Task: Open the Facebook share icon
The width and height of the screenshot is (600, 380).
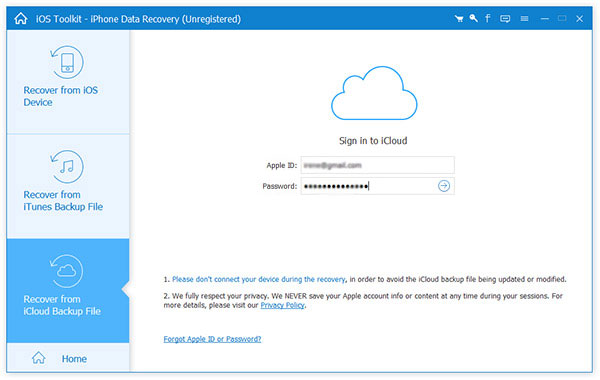Action: 488,18
